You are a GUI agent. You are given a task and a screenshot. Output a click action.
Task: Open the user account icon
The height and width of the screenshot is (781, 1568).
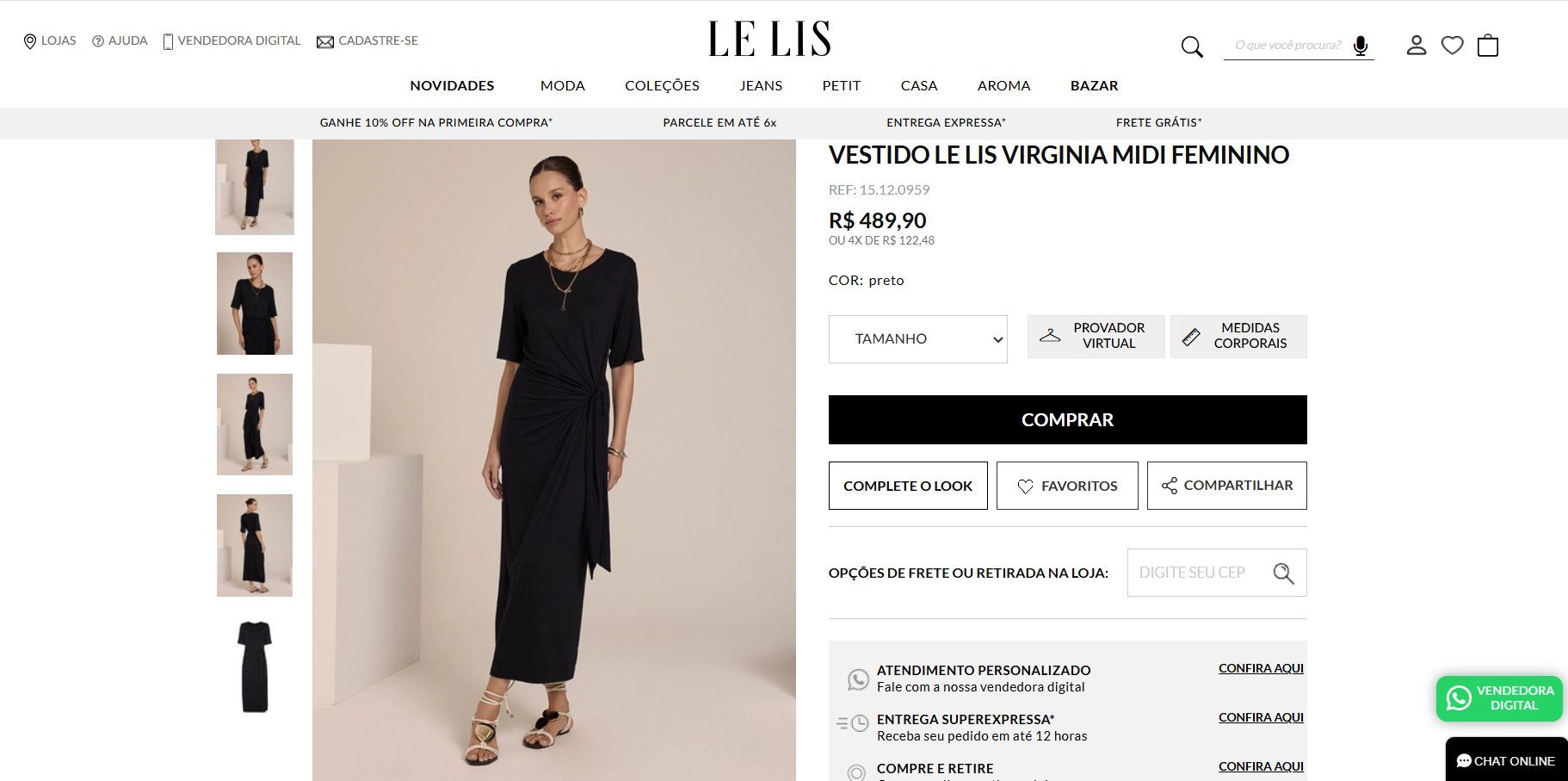(1416, 45)
